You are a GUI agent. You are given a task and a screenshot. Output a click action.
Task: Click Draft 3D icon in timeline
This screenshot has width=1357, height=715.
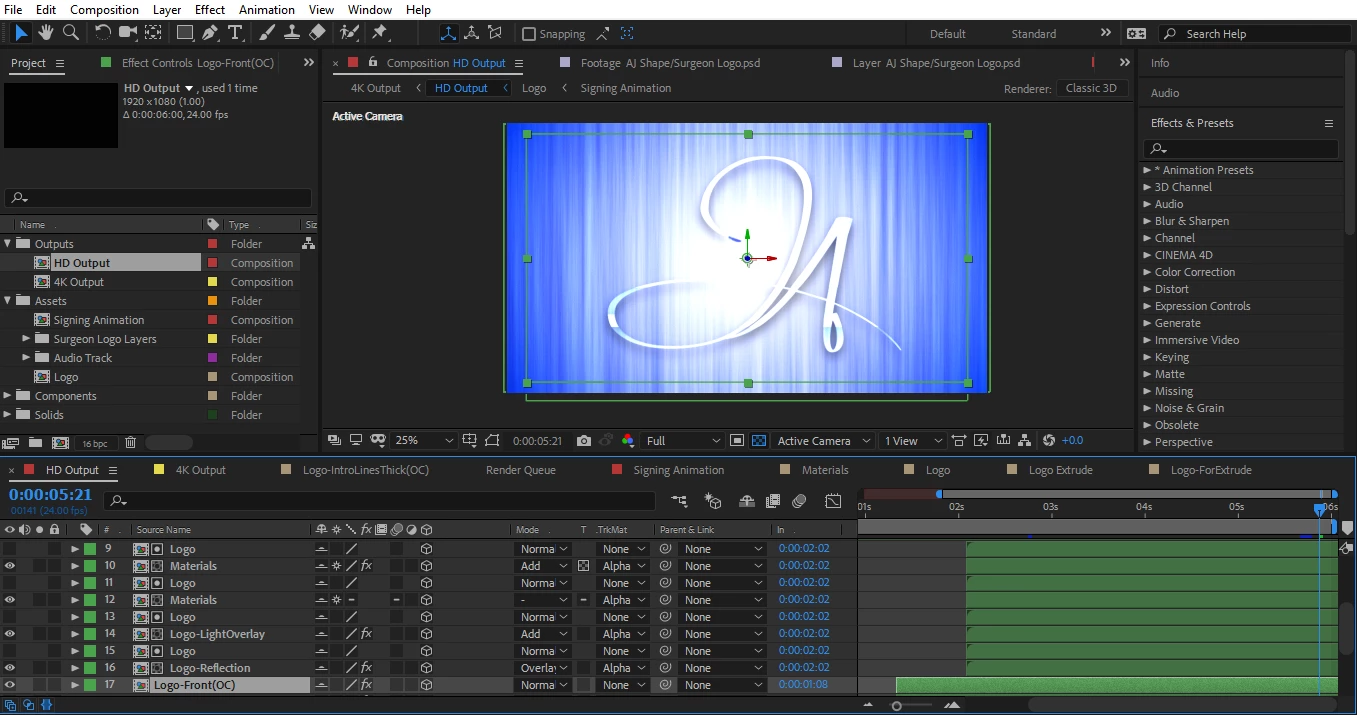pos(713,501)
